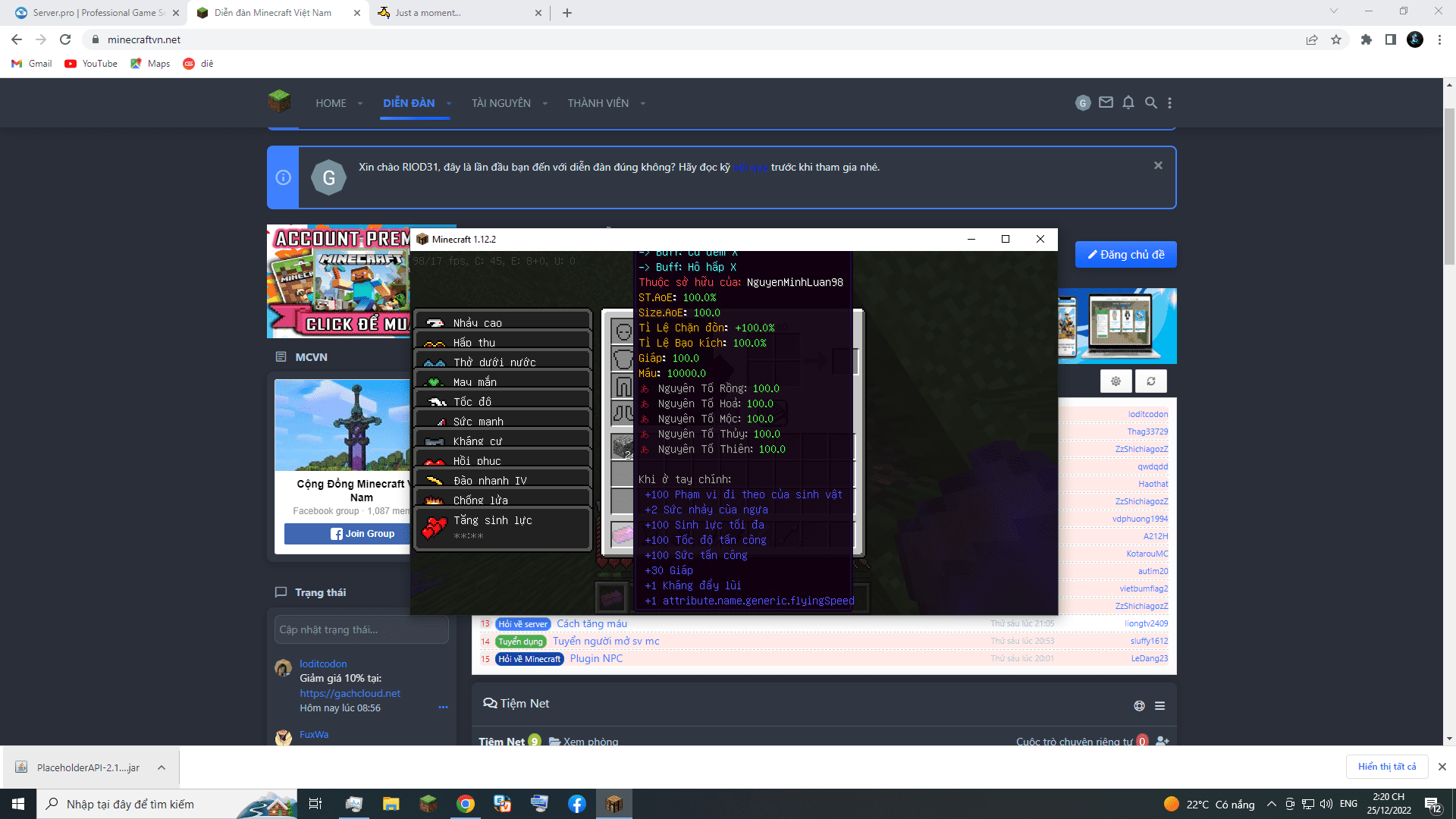This screenshot has height=819, width=1456.
Task: Expand the HOME menu arrow
Action: (360, 104)
